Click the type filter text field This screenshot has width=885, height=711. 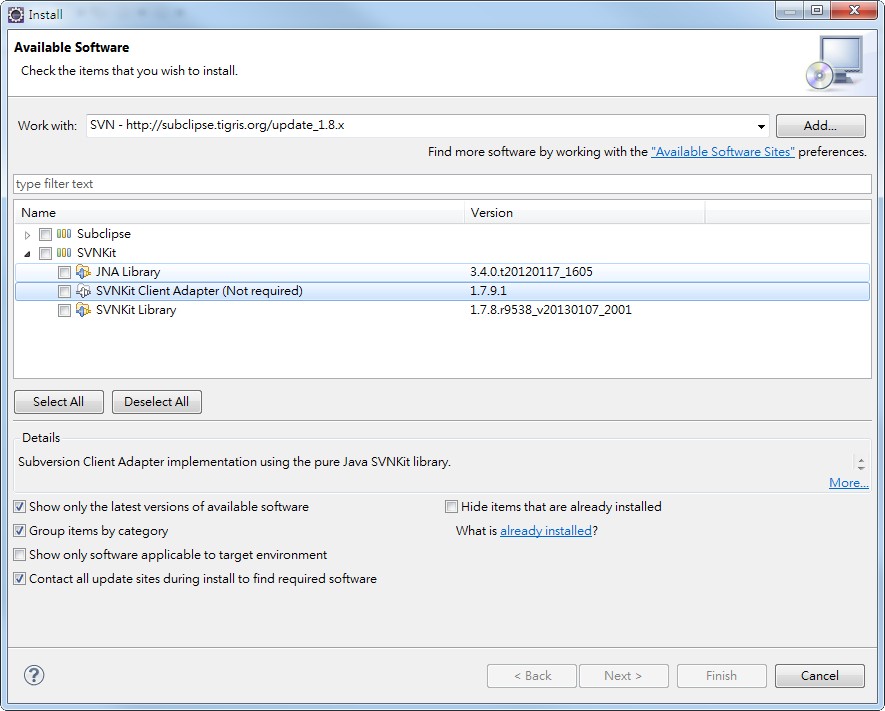(x=200, y=184)
